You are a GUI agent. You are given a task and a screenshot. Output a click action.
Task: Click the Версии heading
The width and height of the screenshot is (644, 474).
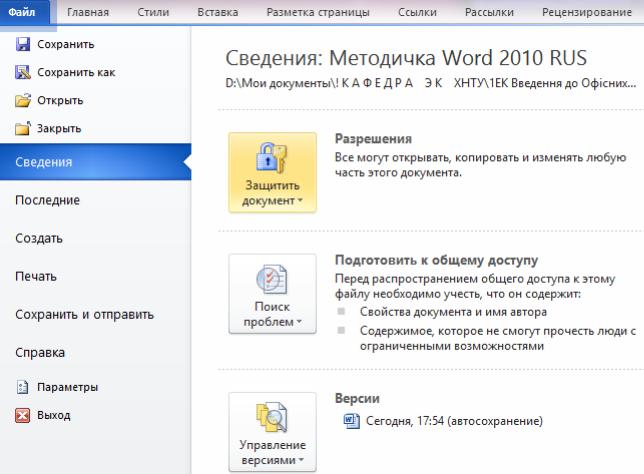tap(357, 398)
